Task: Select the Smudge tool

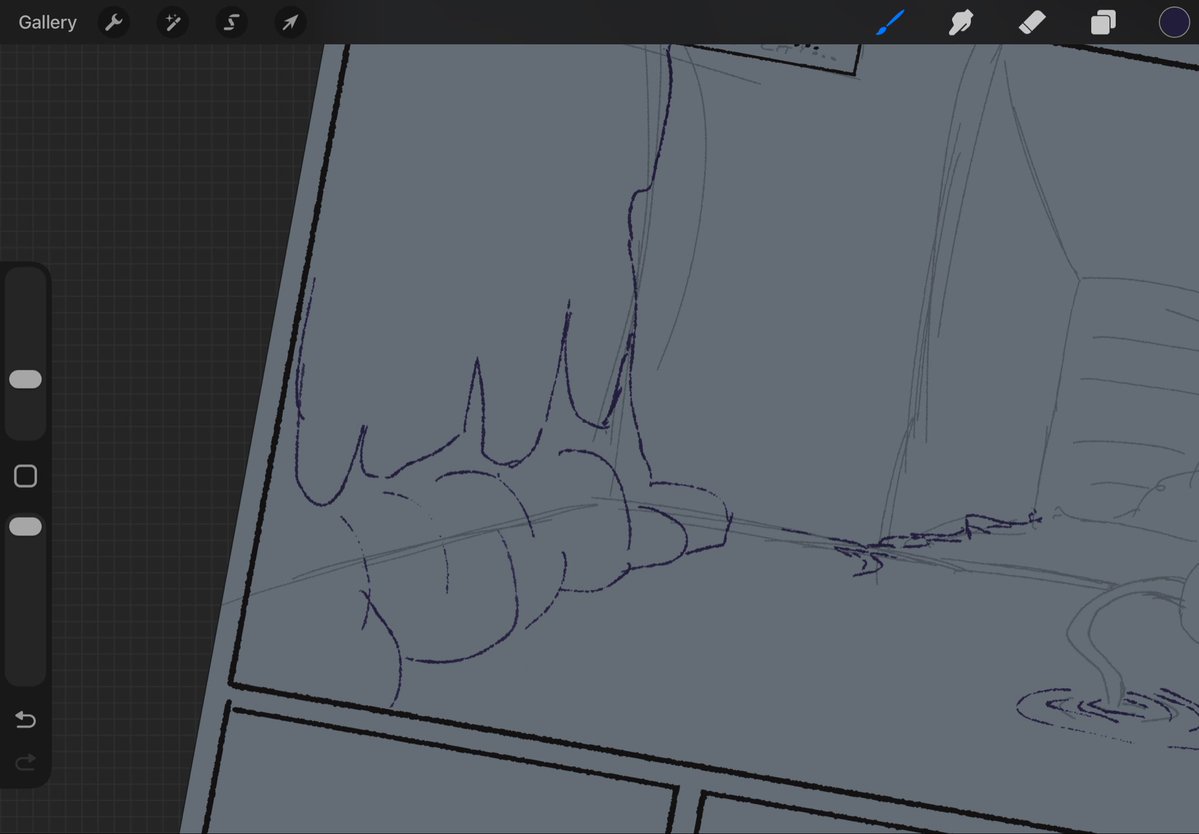Action: coord(960,22)
